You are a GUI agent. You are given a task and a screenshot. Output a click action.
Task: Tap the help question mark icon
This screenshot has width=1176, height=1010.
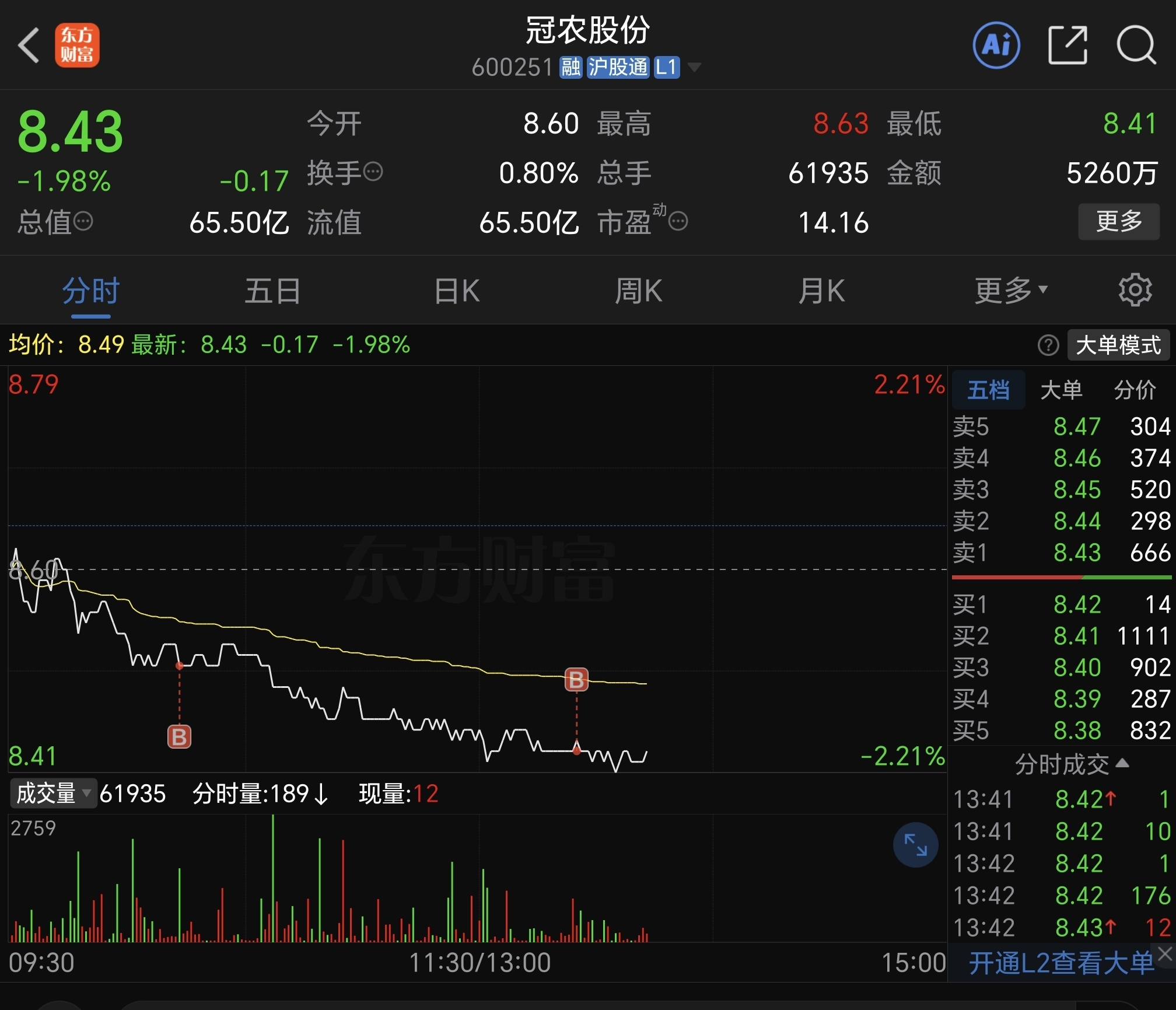1048,345
